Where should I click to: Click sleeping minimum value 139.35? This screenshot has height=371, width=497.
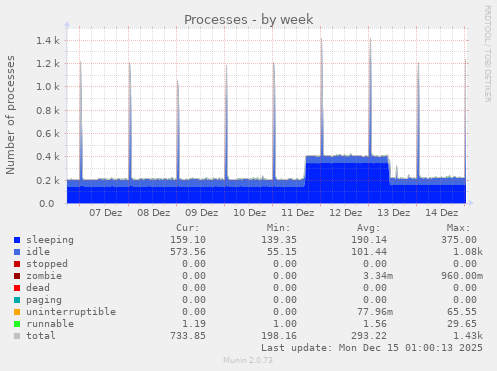(279, 240)
